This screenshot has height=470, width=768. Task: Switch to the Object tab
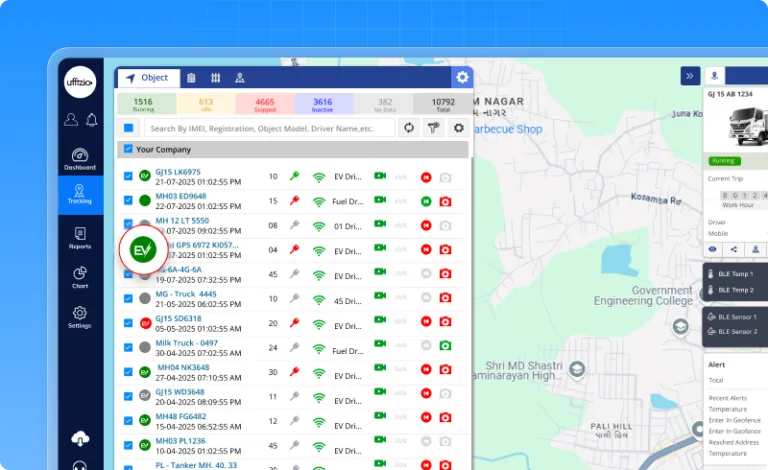click(x=147, y=78)
